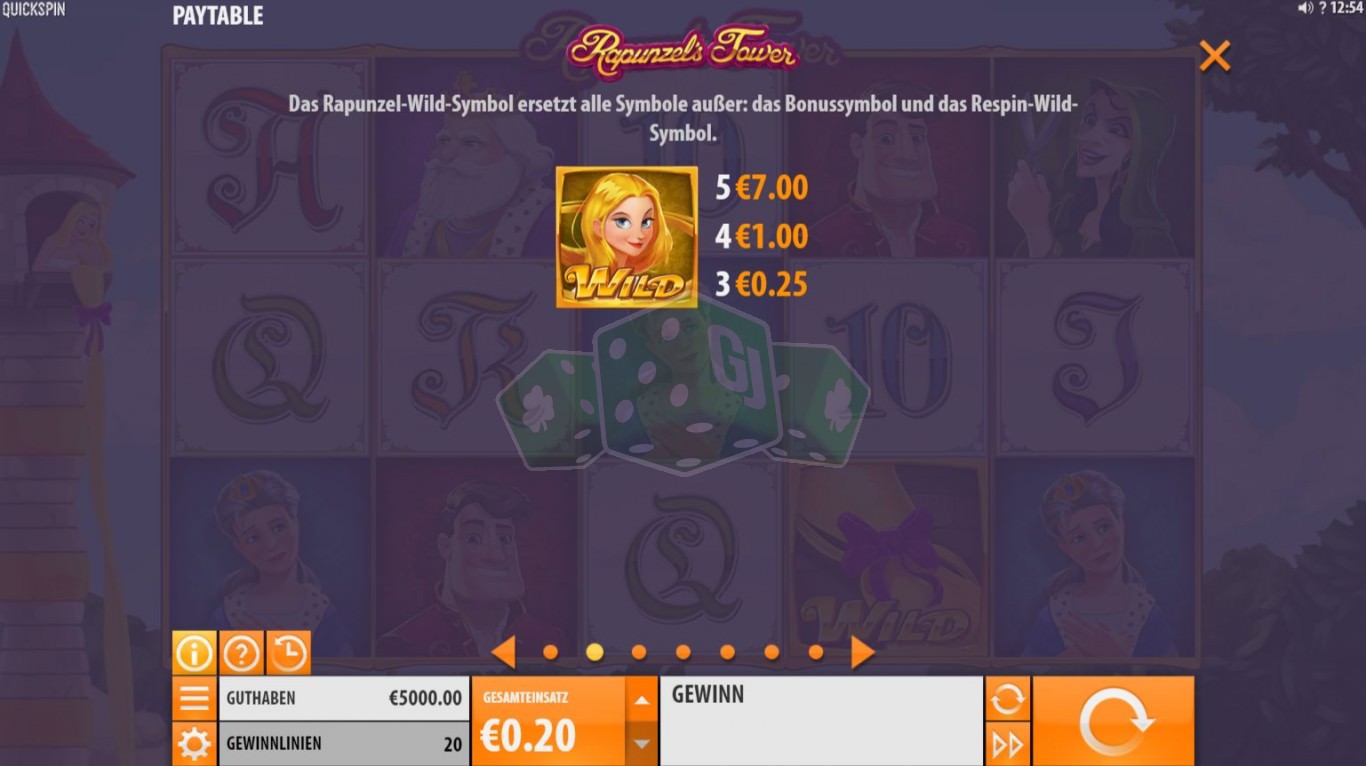Open the hamburger menu icon
Screen dimensions: 1366x766
point(194,698)
